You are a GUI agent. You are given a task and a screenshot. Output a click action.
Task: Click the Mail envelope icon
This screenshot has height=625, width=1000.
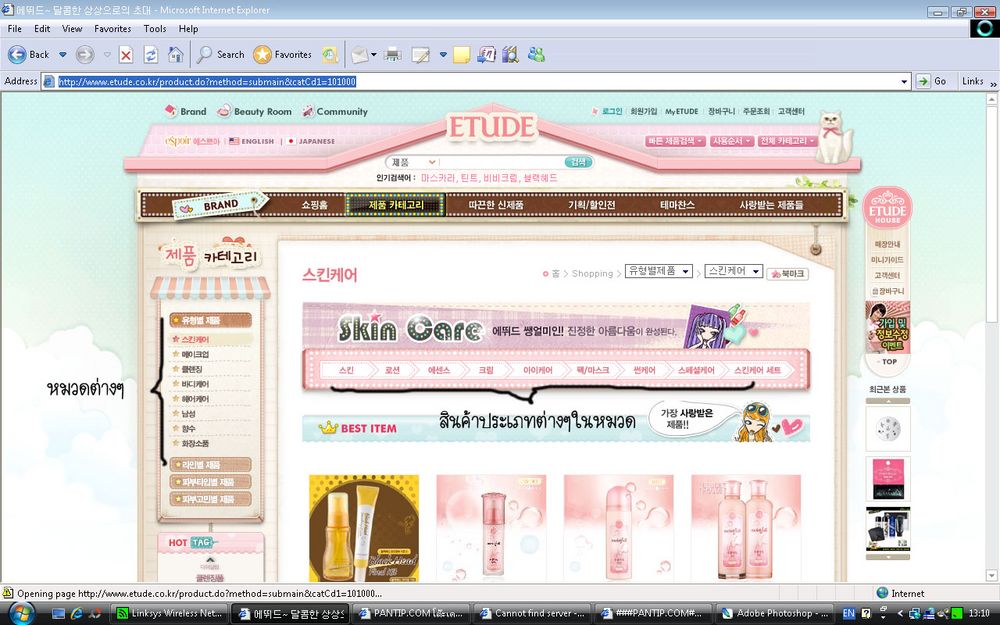click(x=360, y=55)
